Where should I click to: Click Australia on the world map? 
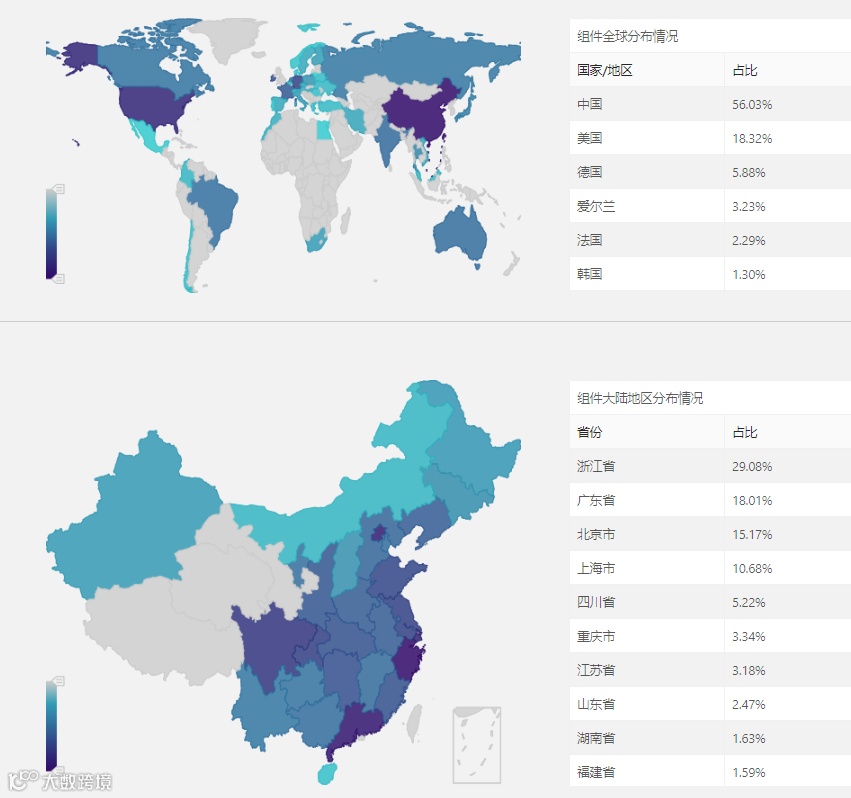pyautogui.click(x=460, y=234)
